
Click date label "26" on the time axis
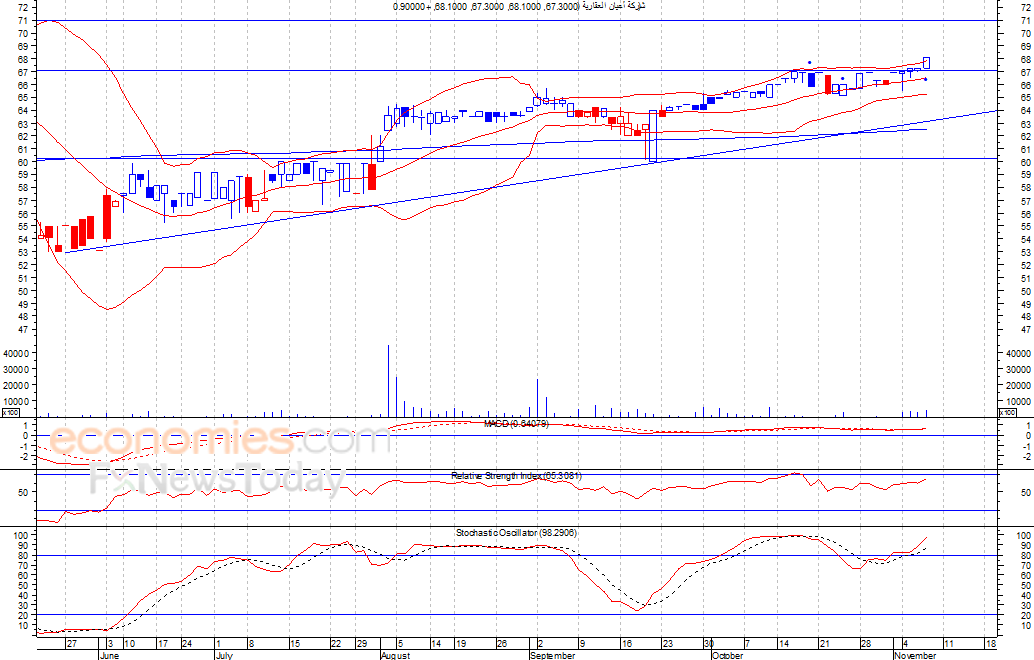[502, 644]
